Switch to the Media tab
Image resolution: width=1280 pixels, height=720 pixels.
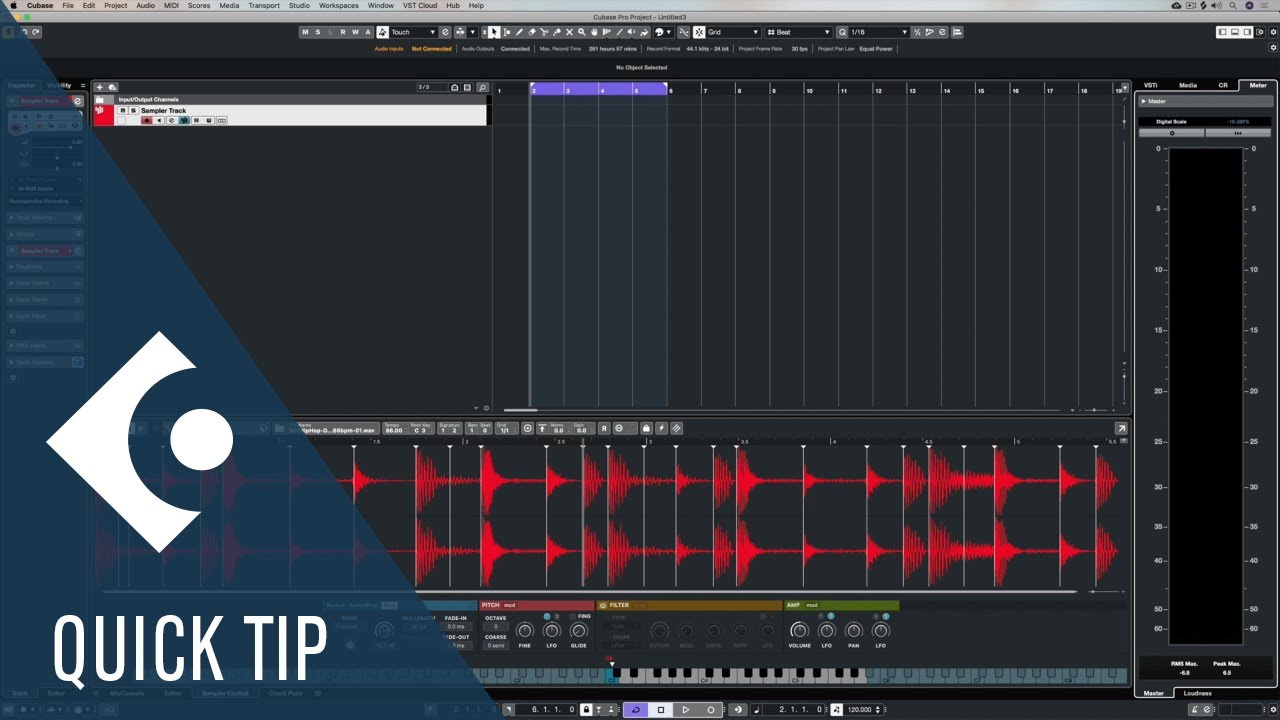click(x=1188, y=85)
